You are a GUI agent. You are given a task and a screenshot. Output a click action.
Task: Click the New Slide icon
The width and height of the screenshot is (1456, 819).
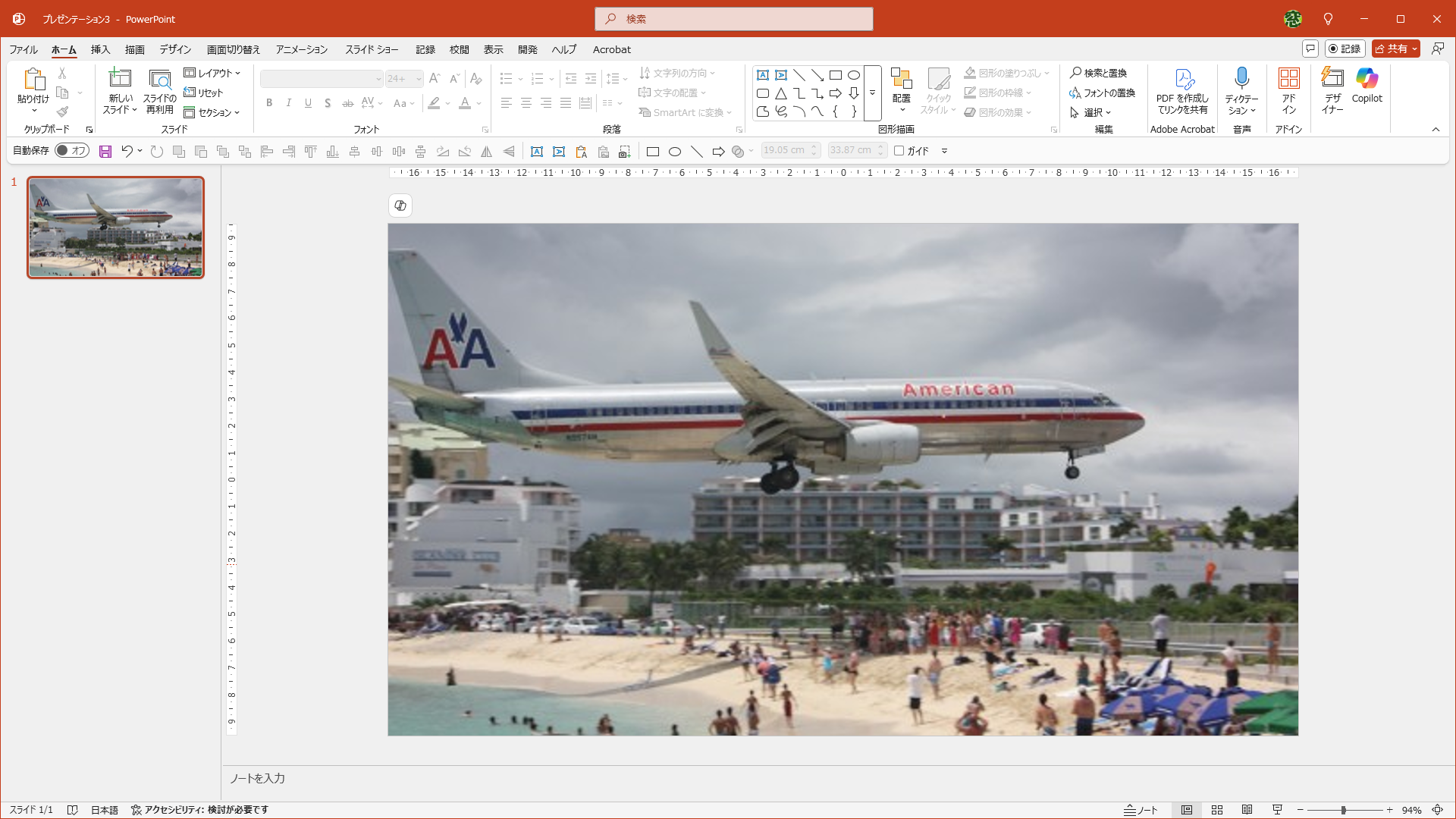point(120,79)
